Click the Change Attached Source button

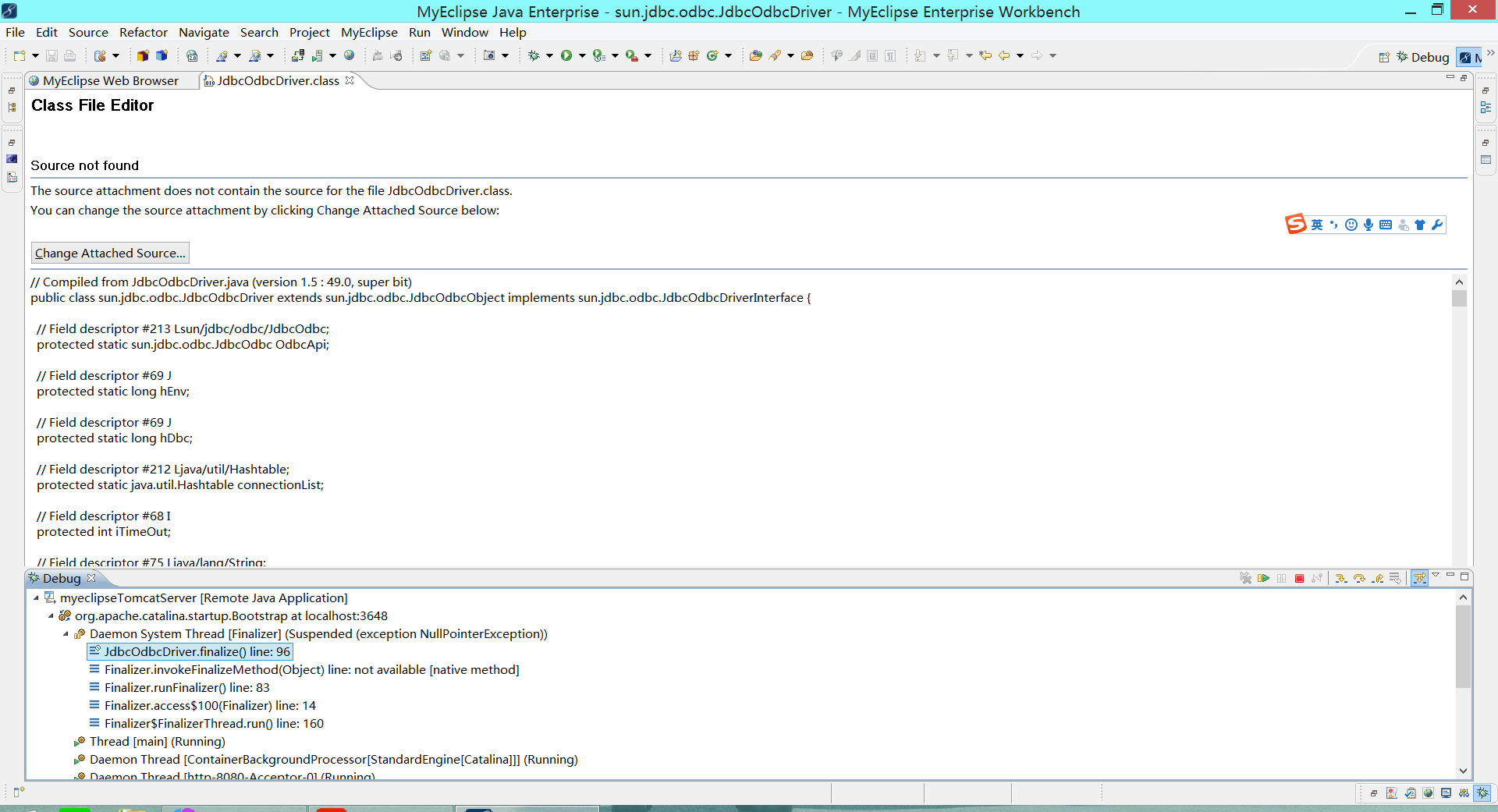pos(110,253)
